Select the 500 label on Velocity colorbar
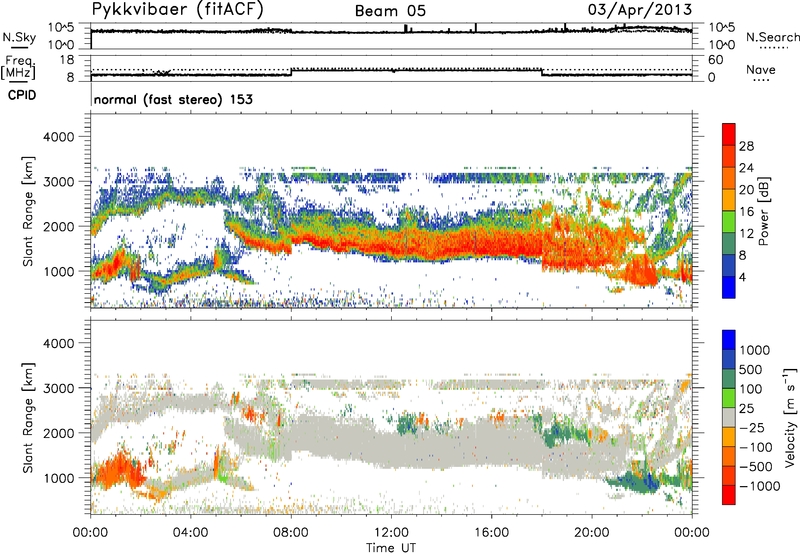Image resolution: width=800 pixels, height=554 pixels. 751,370
